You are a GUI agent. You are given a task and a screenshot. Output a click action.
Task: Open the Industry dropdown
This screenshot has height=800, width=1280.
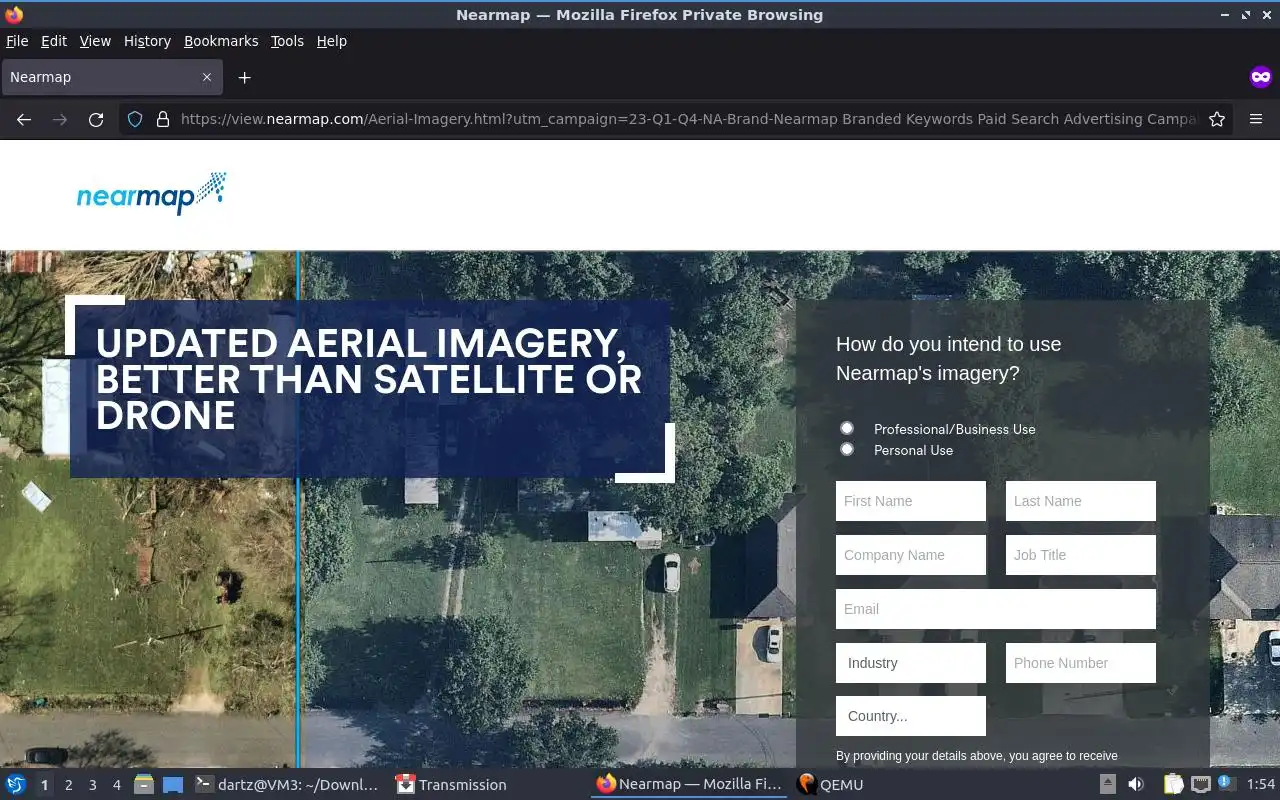(911, 663)
